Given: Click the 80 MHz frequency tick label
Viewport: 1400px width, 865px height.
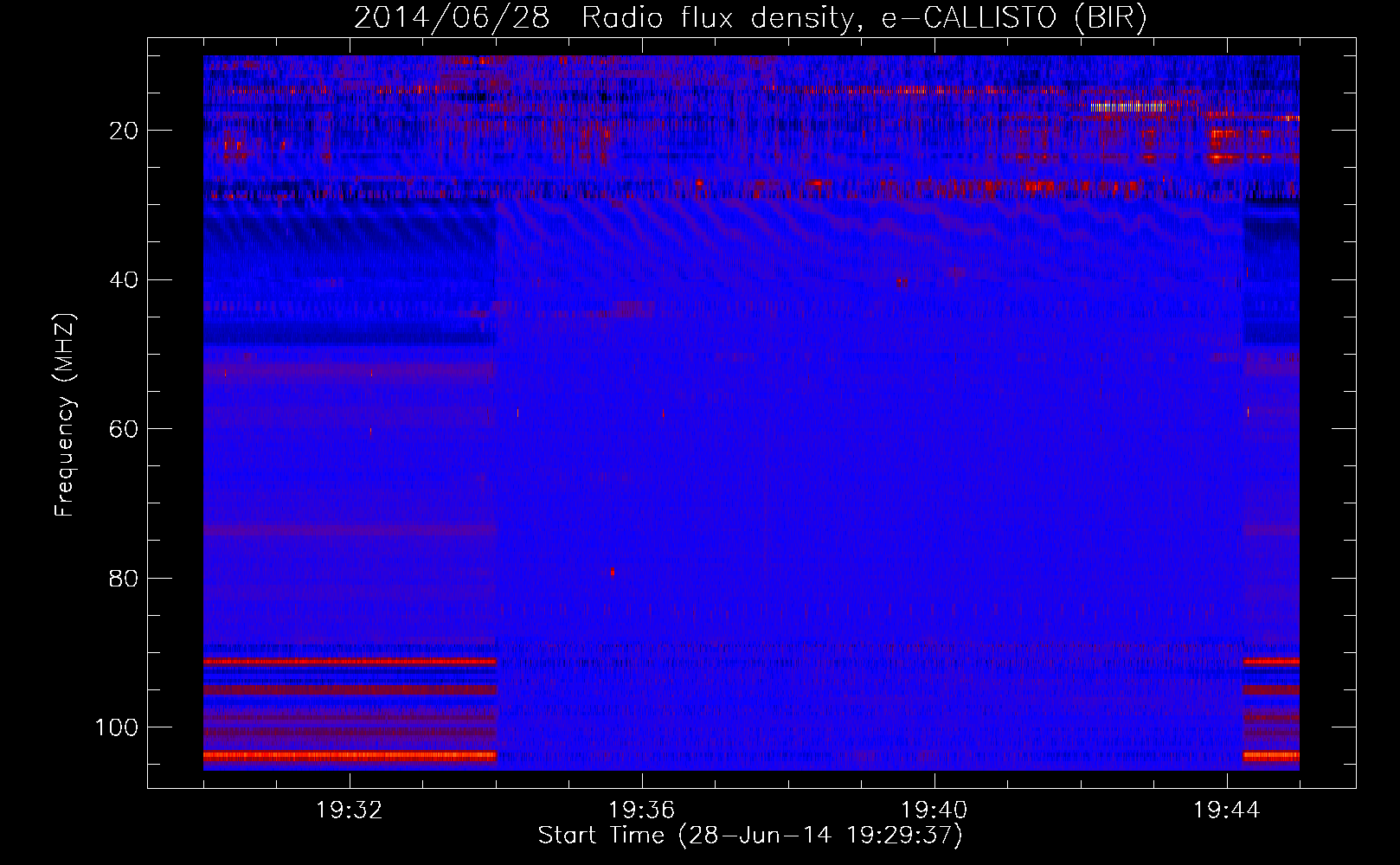Looking at the screenshot, I should pyautogui.click(x=124, y=578).
